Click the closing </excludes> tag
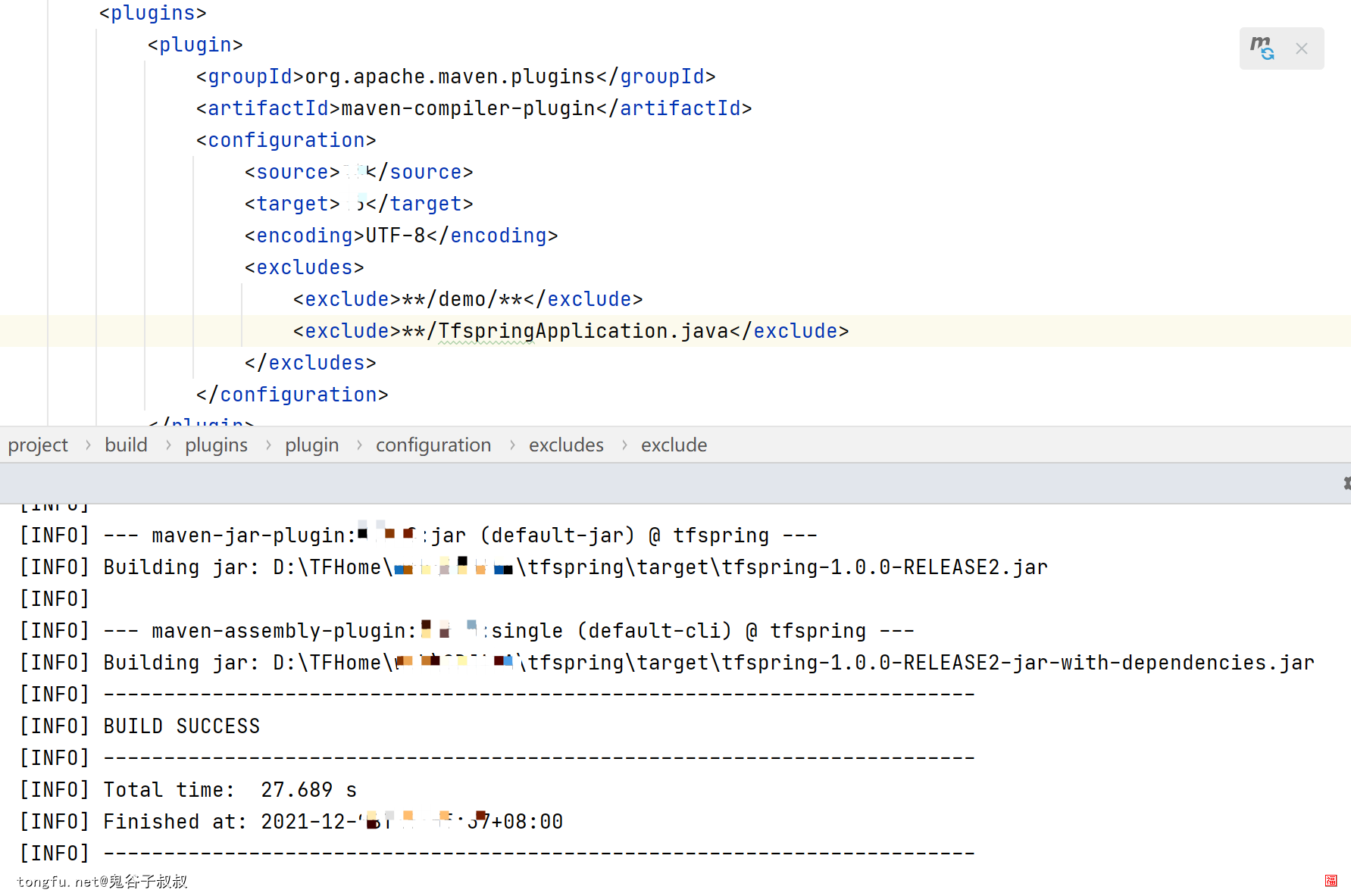The image size is (1351, 896). pos(310,363)
